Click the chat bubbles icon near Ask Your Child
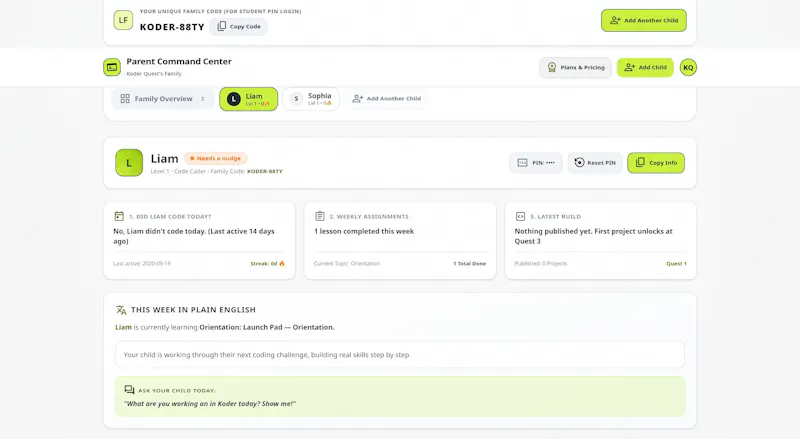This screenshot has height=439, width=800. pyautogui.click(x=129, y=390)
